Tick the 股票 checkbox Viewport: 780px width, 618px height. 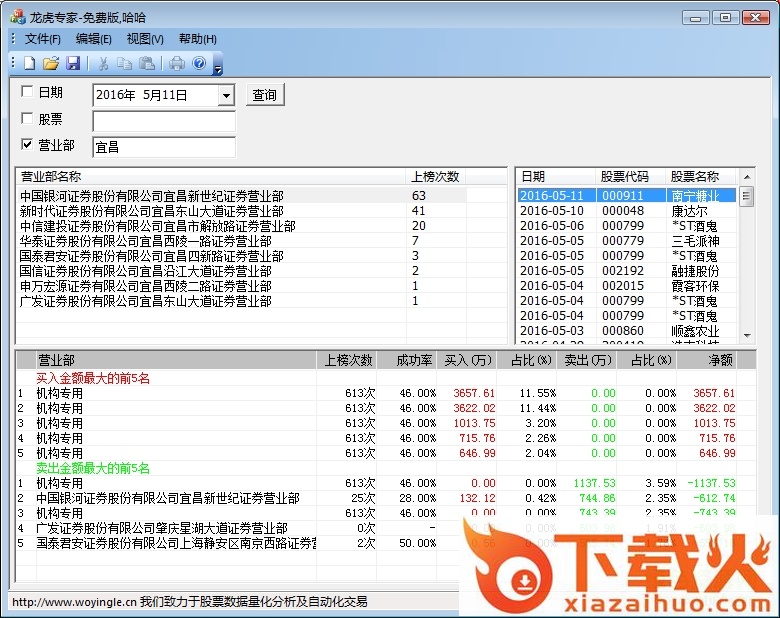coord(27,119)
